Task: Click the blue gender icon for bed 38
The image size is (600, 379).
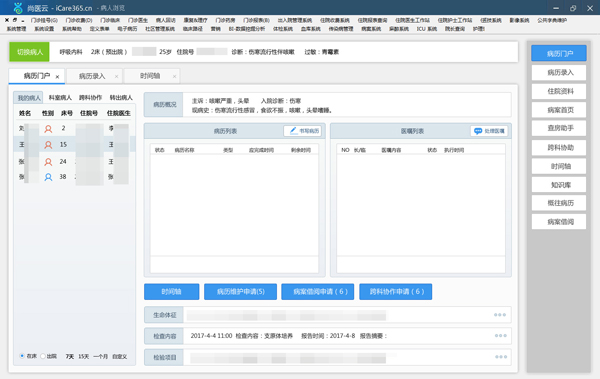Action: [48, 177]
